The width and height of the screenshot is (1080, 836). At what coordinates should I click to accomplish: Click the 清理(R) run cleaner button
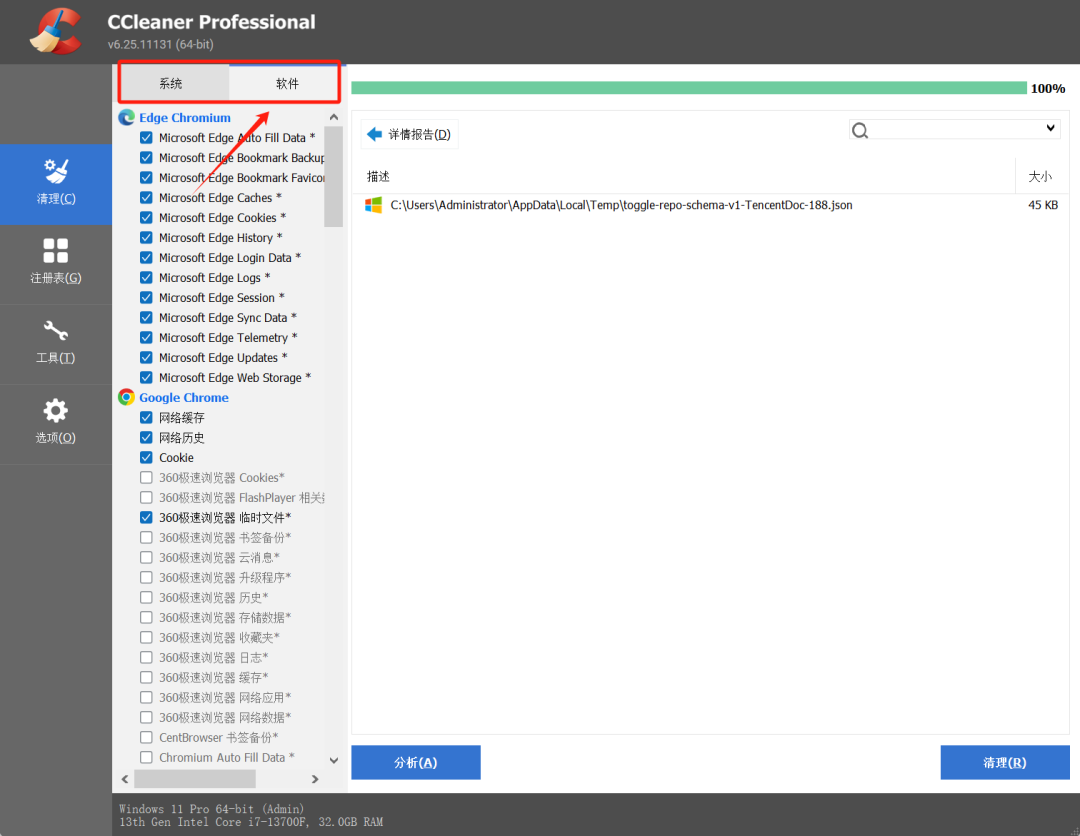click(1005, 762)
